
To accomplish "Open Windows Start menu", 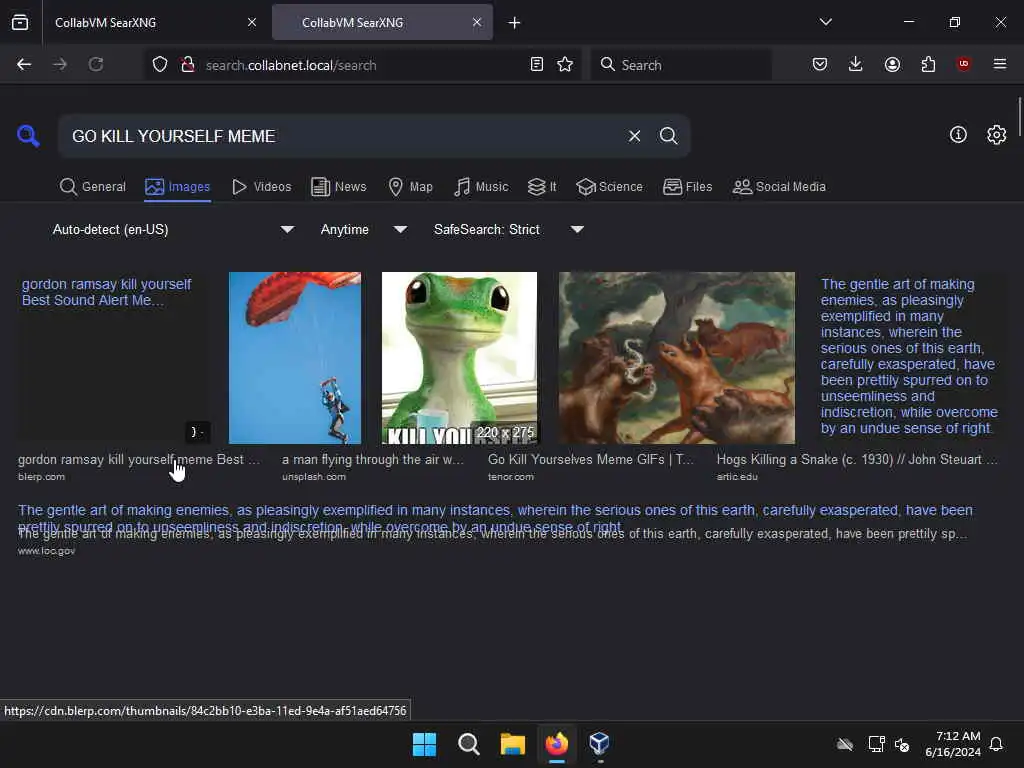I will point(424,744).
